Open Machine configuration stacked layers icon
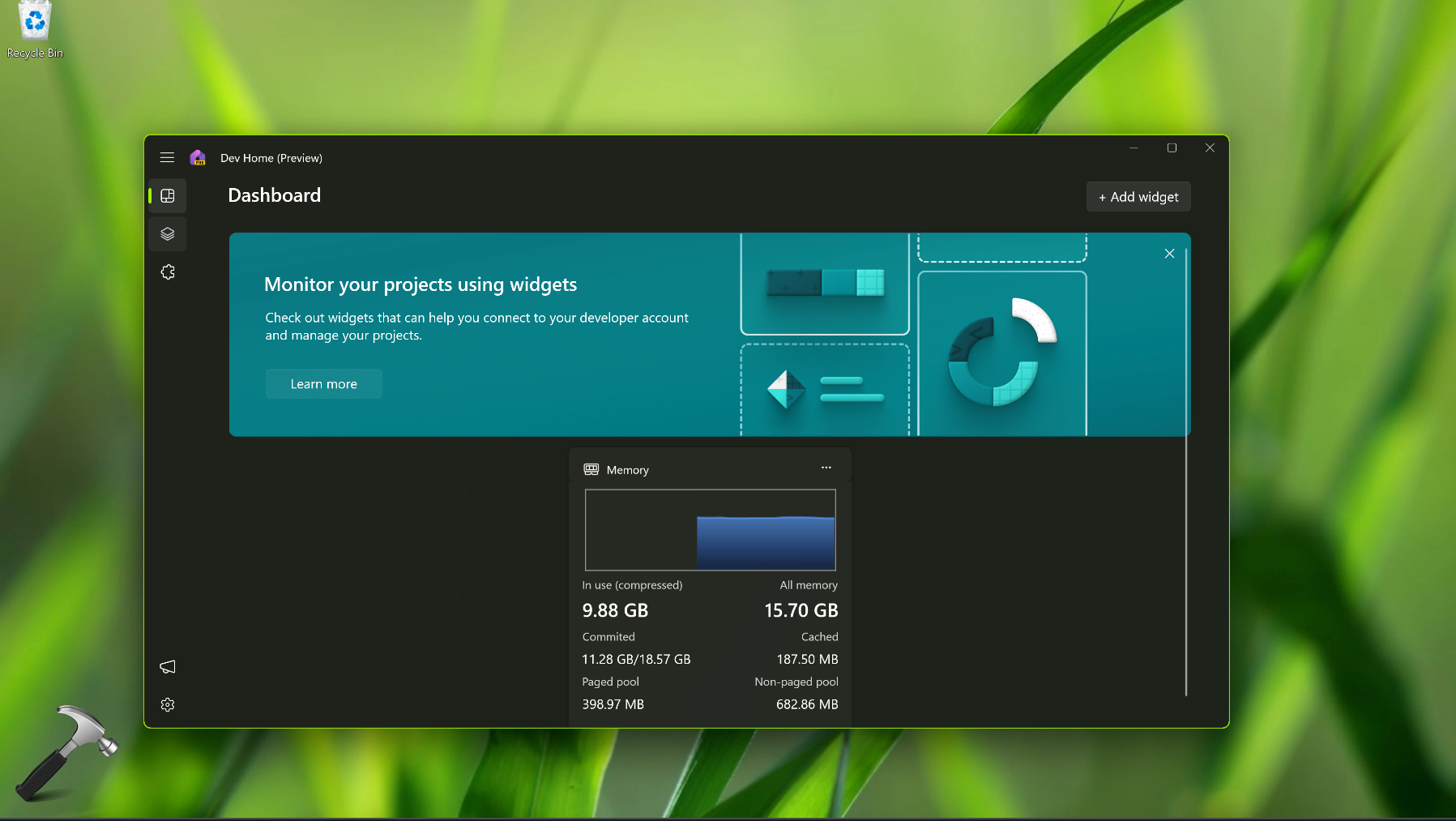The image size is (1456, 821). click(x=168, y=234)
